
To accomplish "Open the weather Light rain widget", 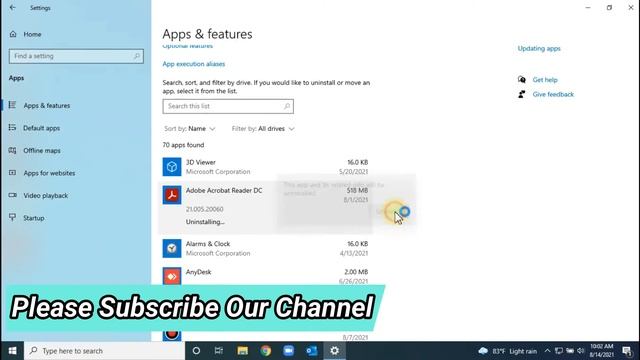I will 507,351.
